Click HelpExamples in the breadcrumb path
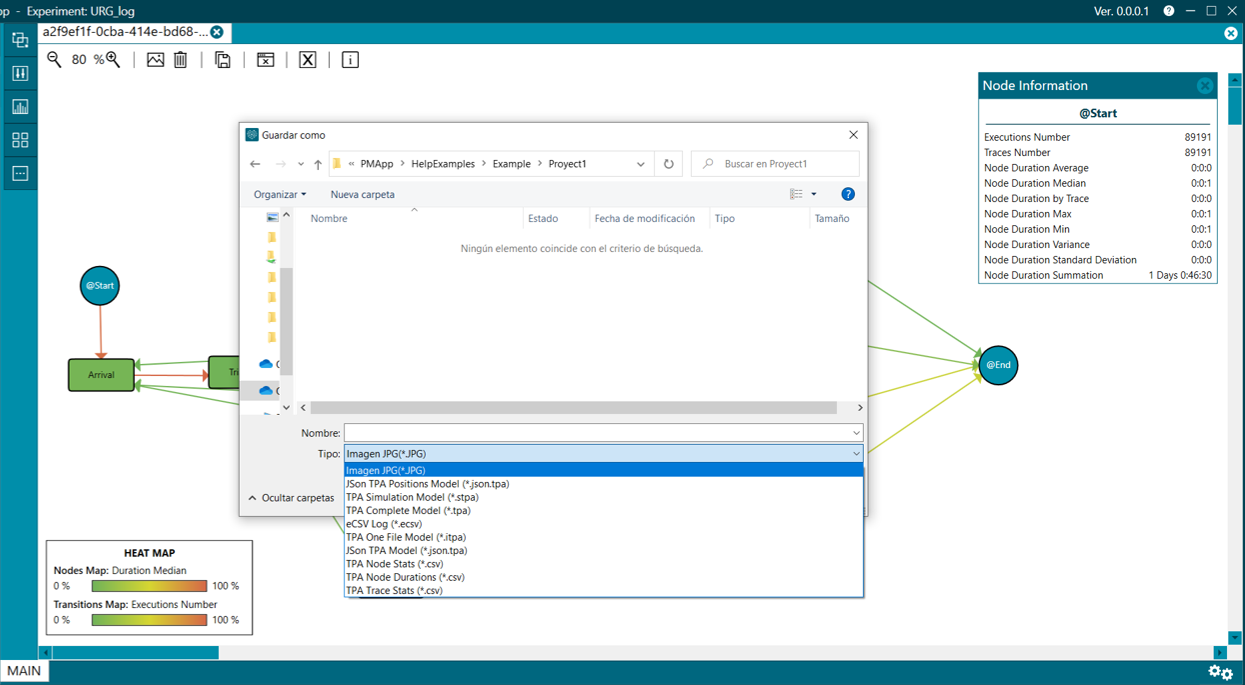 (x=443, y=164)
